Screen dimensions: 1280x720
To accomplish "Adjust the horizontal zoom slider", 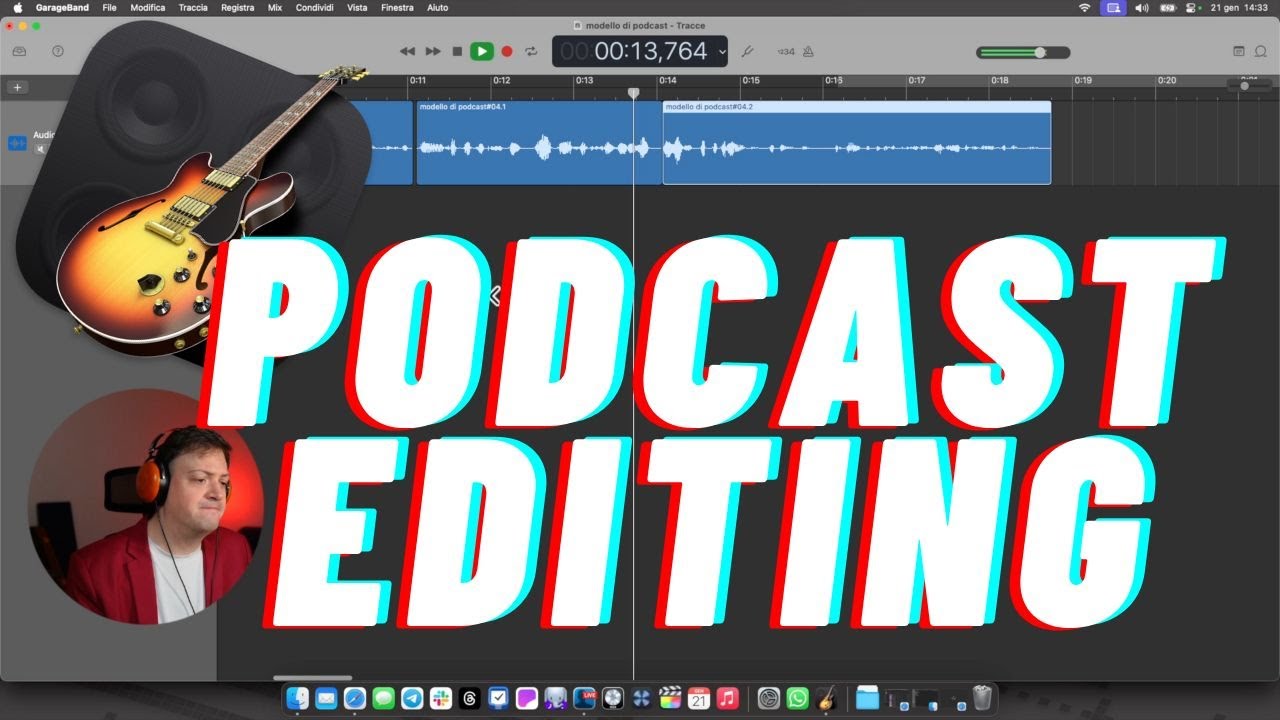I will tap(1248, 86).
